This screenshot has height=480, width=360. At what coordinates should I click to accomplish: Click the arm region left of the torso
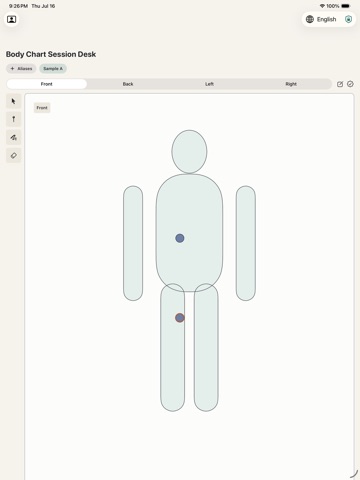[133, 243]
